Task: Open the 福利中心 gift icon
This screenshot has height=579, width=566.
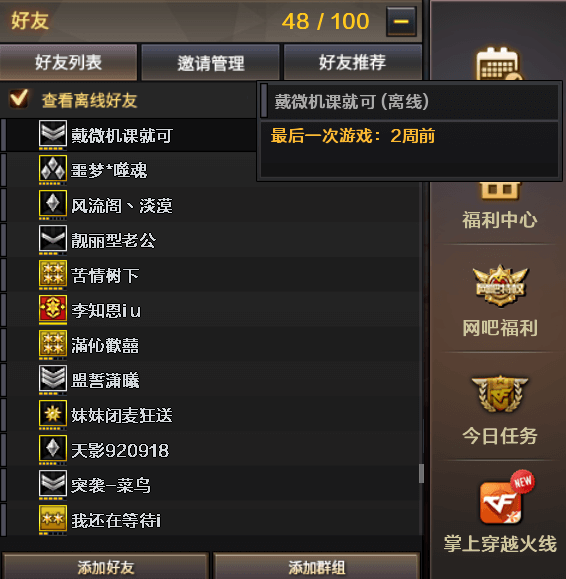Action: click(500, 191)
